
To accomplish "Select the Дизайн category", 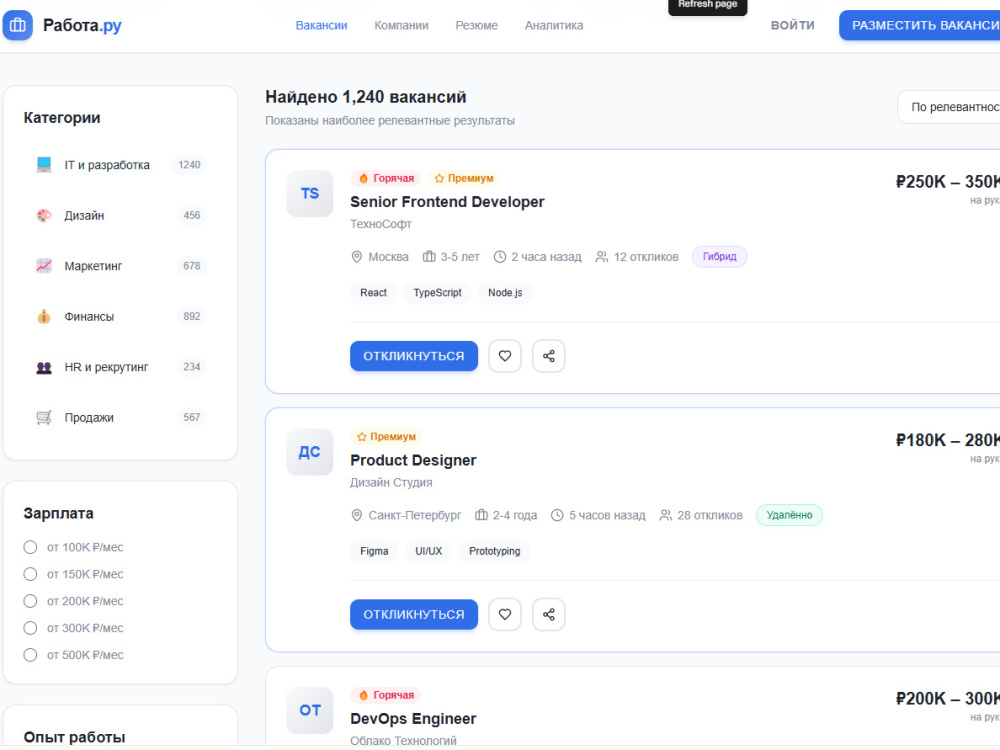I will click(x=121, y=216).
